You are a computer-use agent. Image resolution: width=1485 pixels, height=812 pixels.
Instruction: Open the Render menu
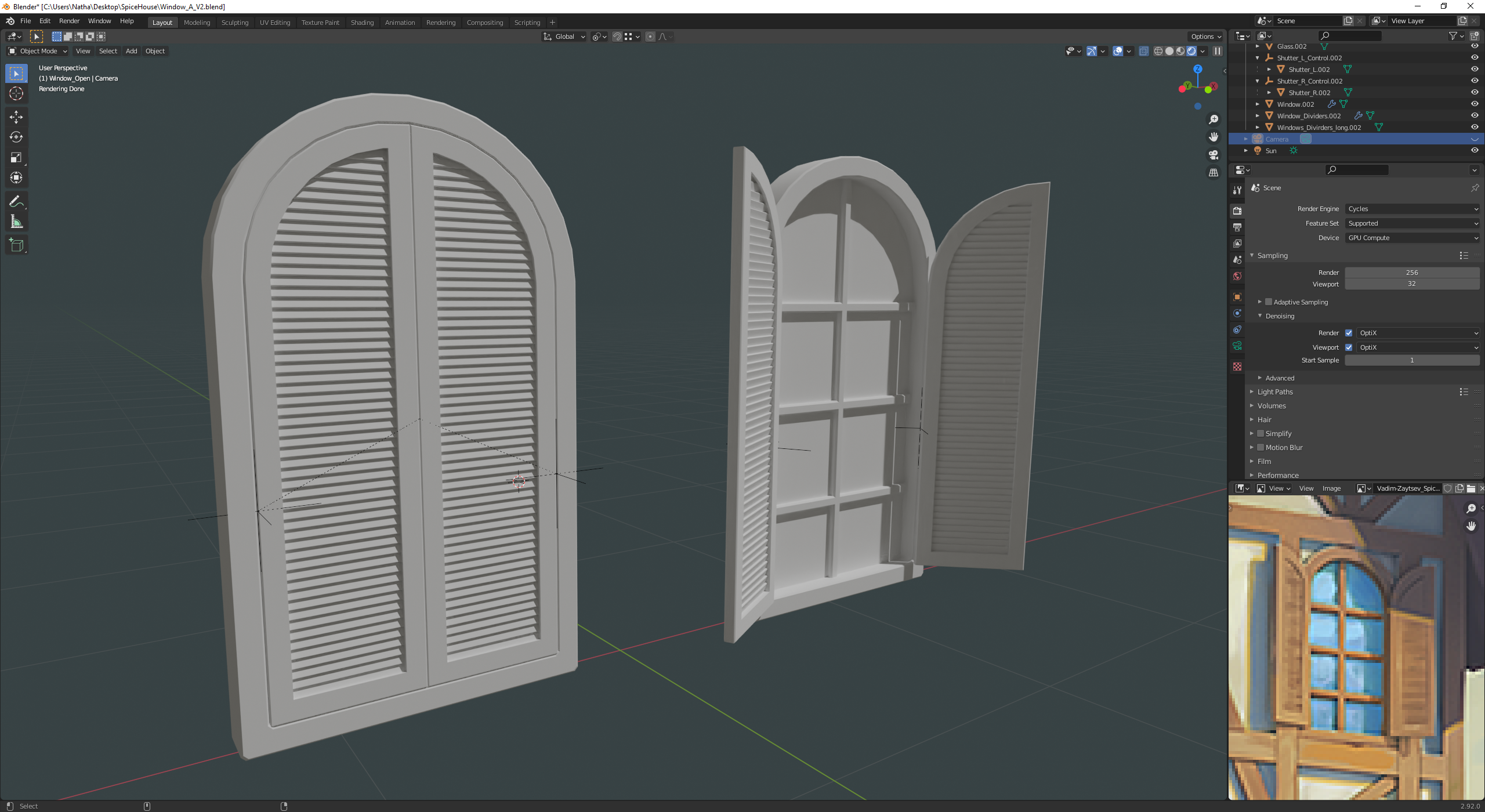pos(69,21)
